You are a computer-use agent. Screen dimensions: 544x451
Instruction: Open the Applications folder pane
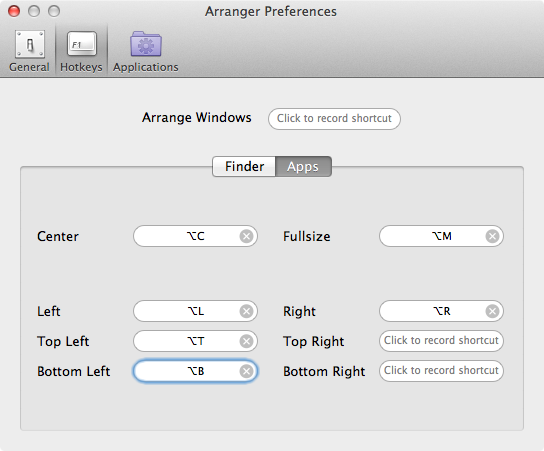point(145,51)
